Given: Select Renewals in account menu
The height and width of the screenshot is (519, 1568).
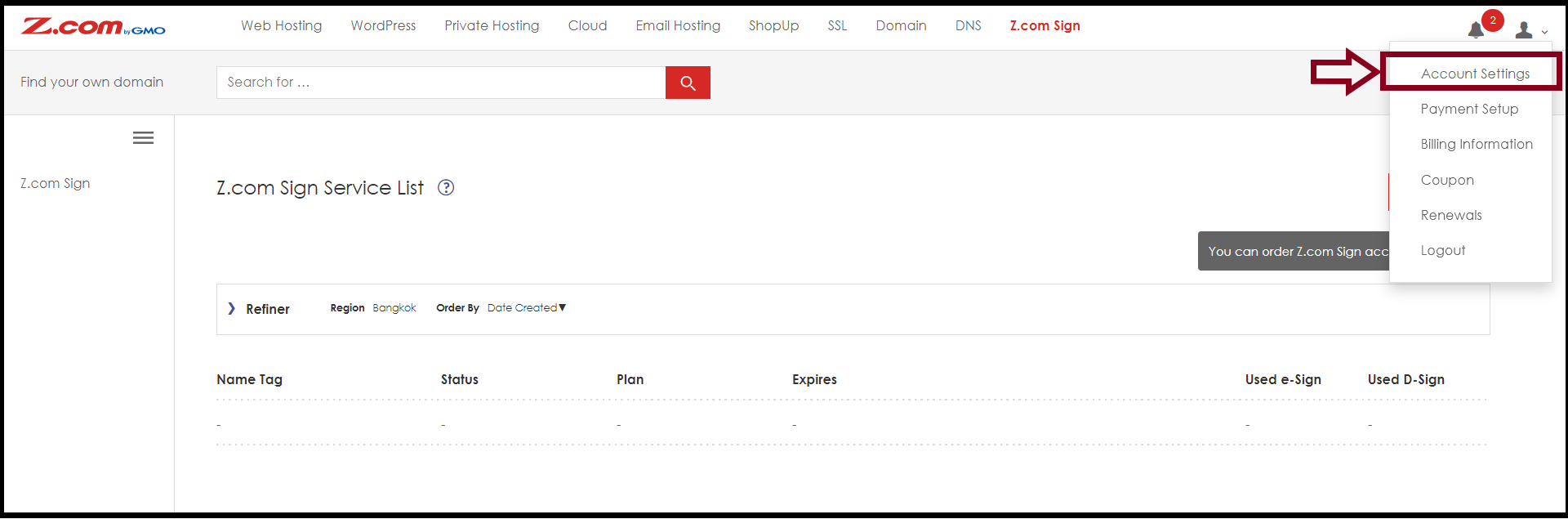Looking at the screenshot, I should pos(1451,215).
